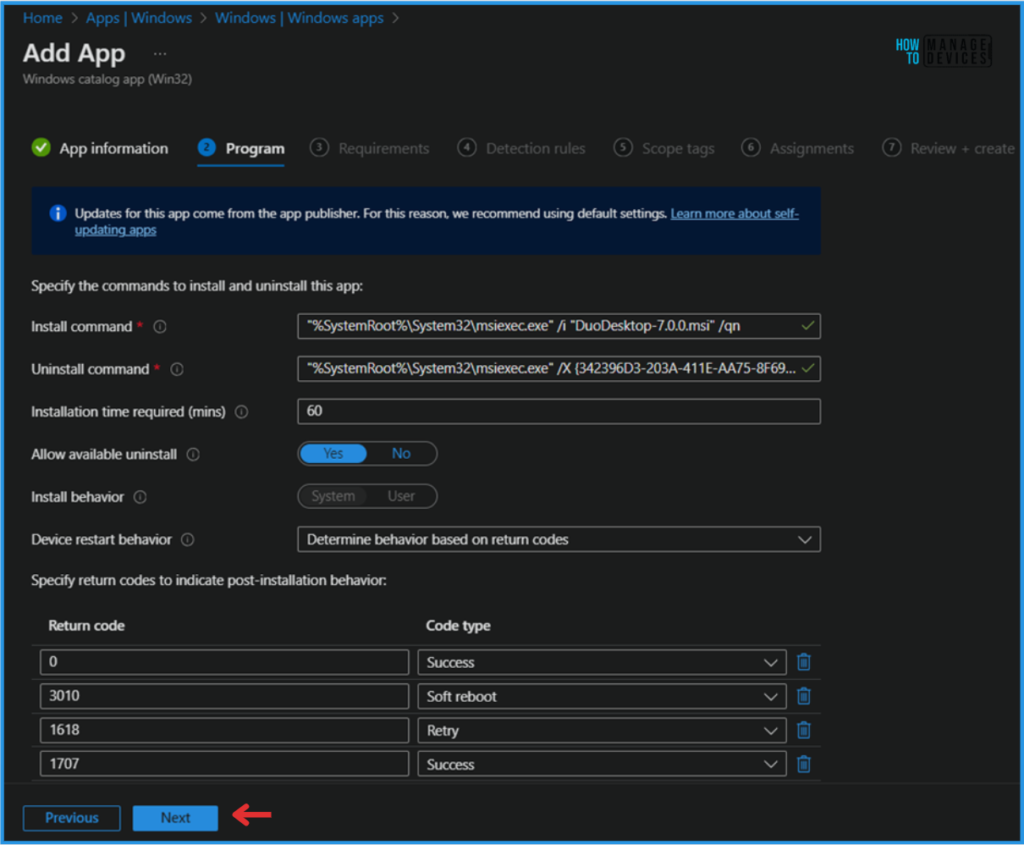Viewport: 1024px width, 845px height.
Task: Delete the return code 0 row
Action: (804, 662)
